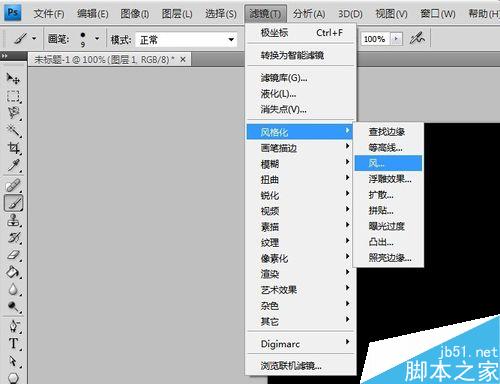Choose 浏览联机滤镜... menu item
Image resolution: width=500 pixels, height=384 pixels.
(301, 366)
